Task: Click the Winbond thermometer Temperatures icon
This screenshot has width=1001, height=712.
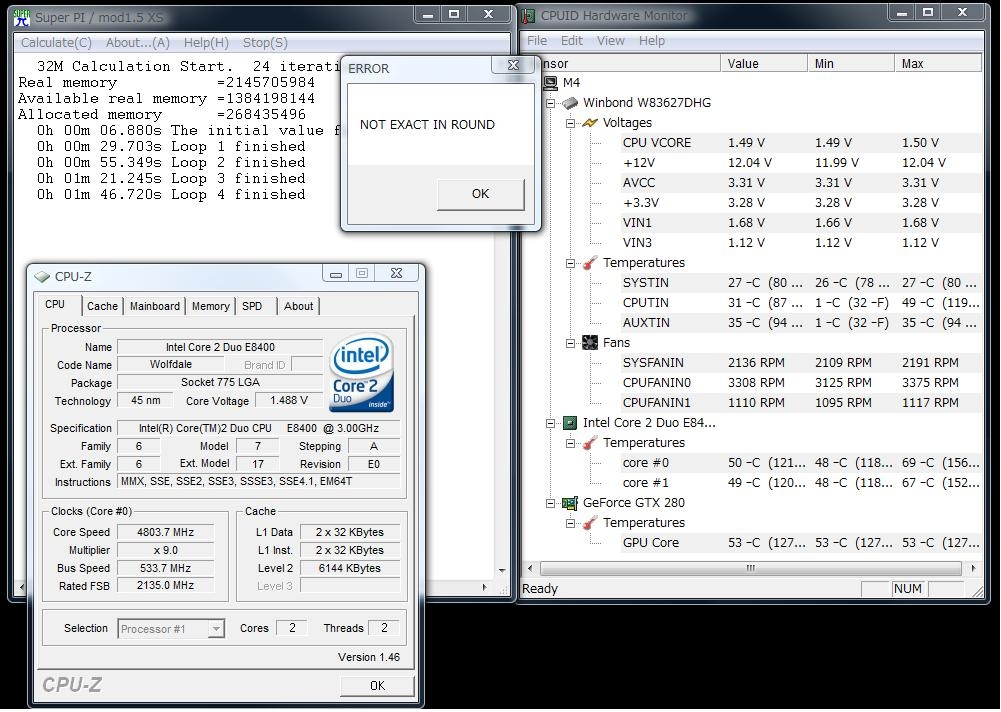Action: [589, 263]
